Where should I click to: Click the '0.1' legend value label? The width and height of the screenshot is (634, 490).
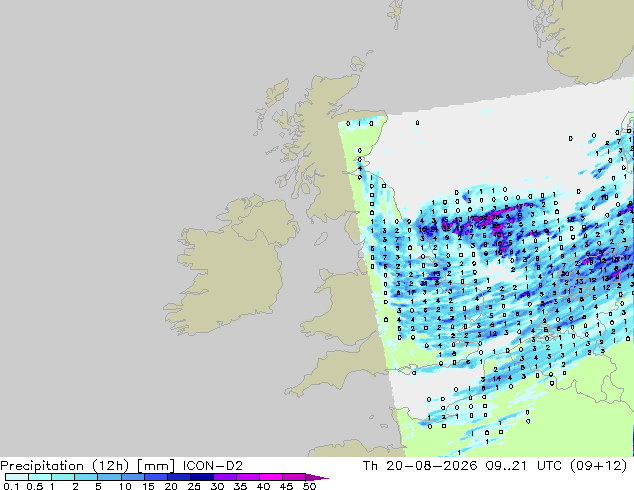pos(11,486)
